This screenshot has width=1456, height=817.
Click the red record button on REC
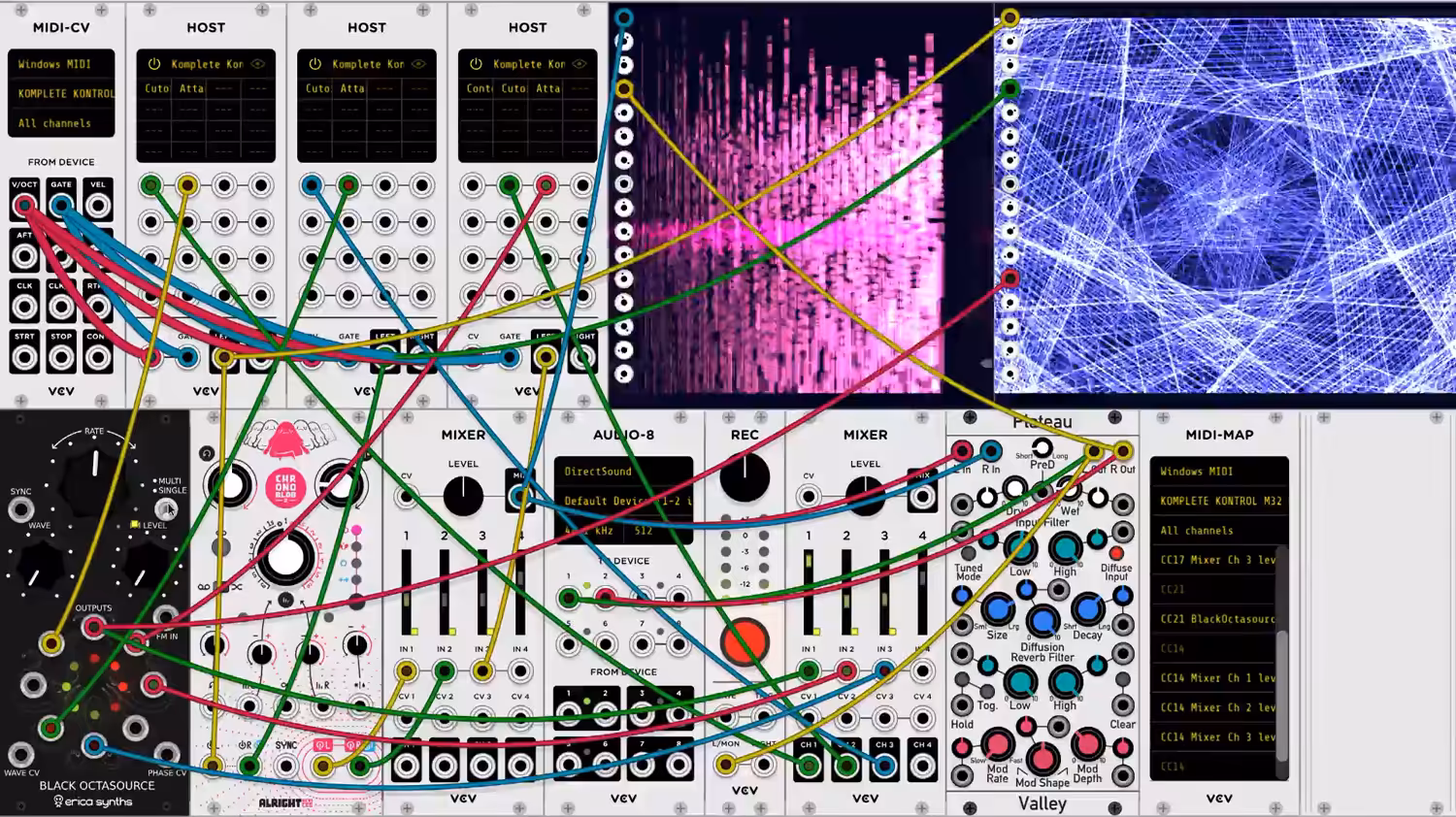coord(745,642)
